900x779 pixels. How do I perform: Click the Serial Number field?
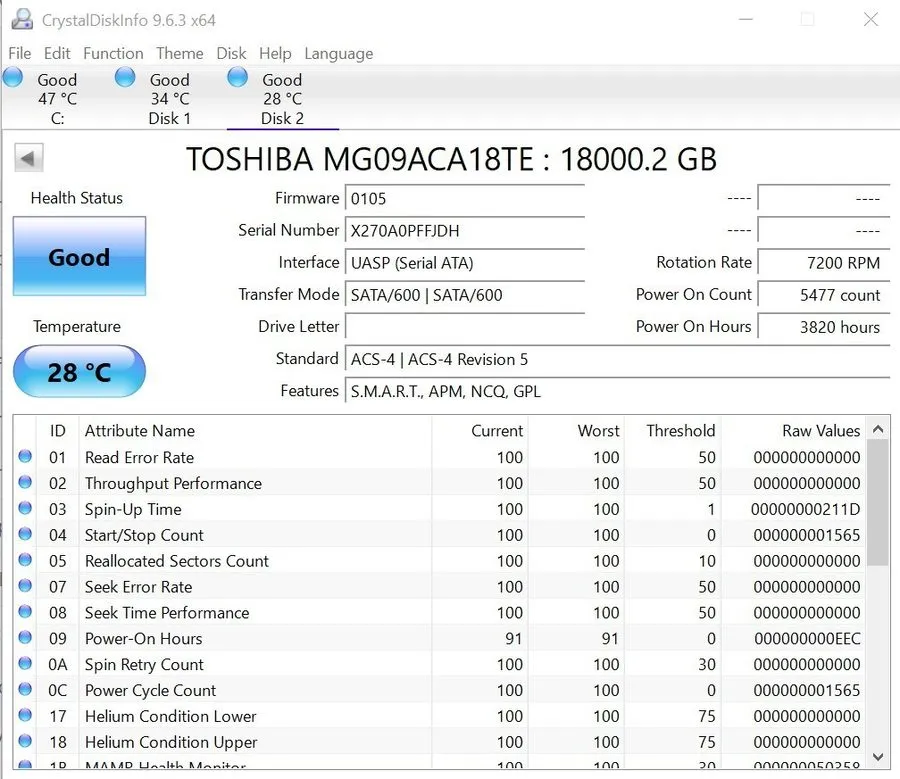tap(464, 231)
